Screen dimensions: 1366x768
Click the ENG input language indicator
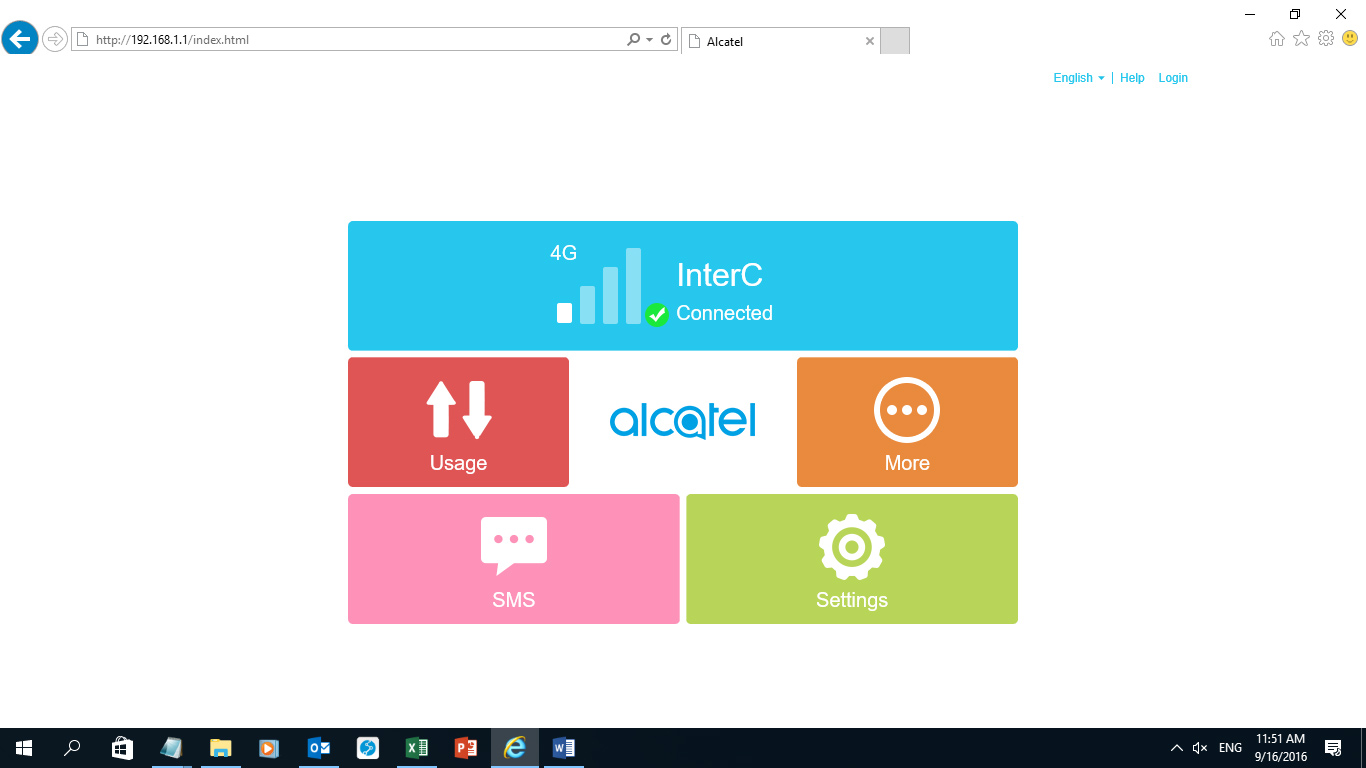tap(1231, 748)
